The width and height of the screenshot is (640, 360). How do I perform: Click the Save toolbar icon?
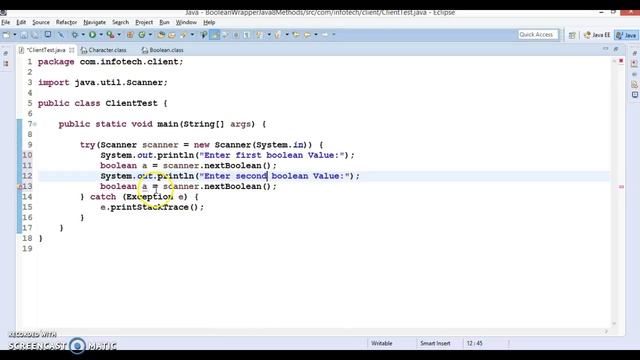click(24, 35)
